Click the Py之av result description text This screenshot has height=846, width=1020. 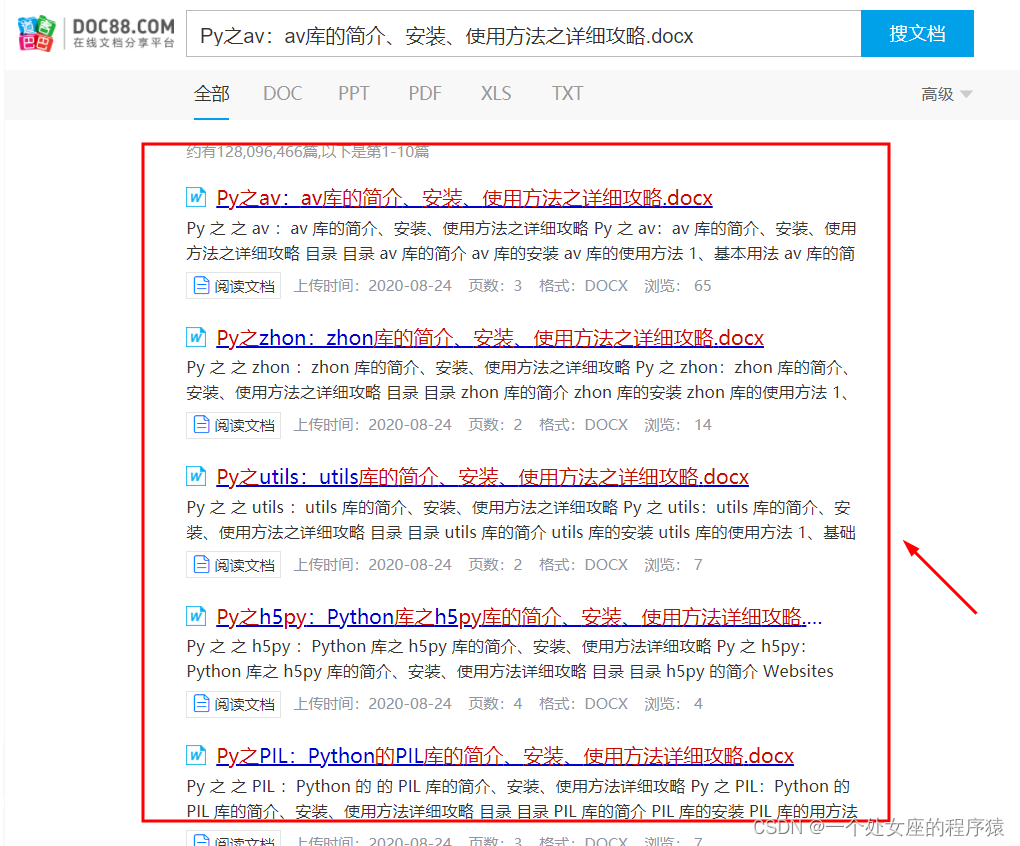(x=521, y=241)
